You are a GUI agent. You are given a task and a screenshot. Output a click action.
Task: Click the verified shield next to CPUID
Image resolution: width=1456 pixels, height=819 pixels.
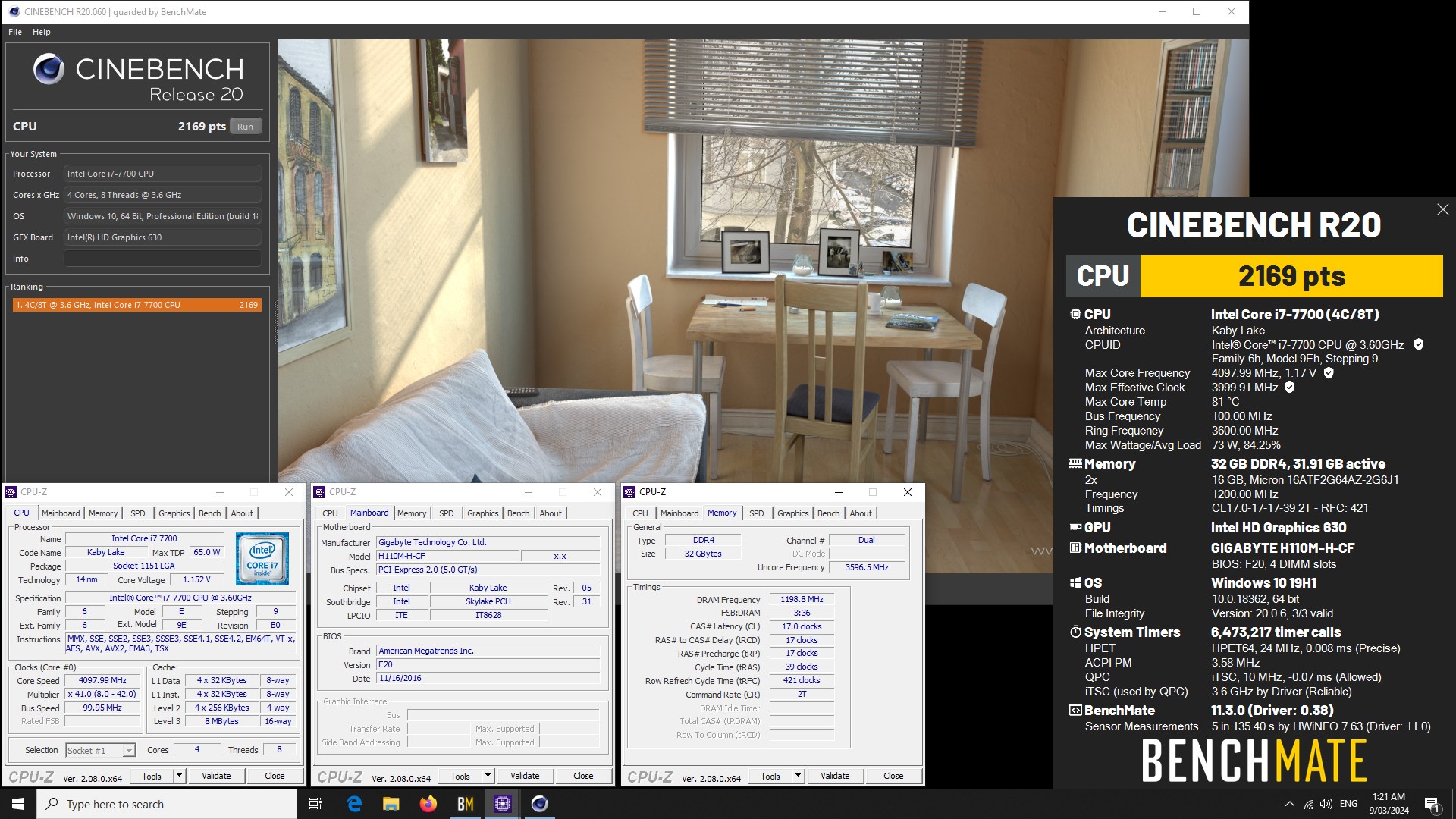tap(1419, 344)
